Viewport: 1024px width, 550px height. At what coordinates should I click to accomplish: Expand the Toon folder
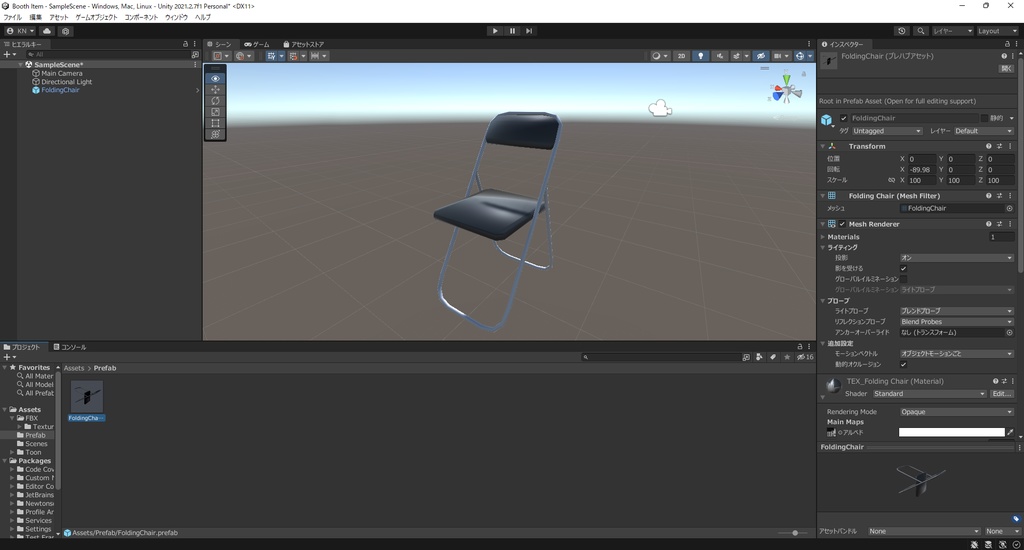(12, 453)
